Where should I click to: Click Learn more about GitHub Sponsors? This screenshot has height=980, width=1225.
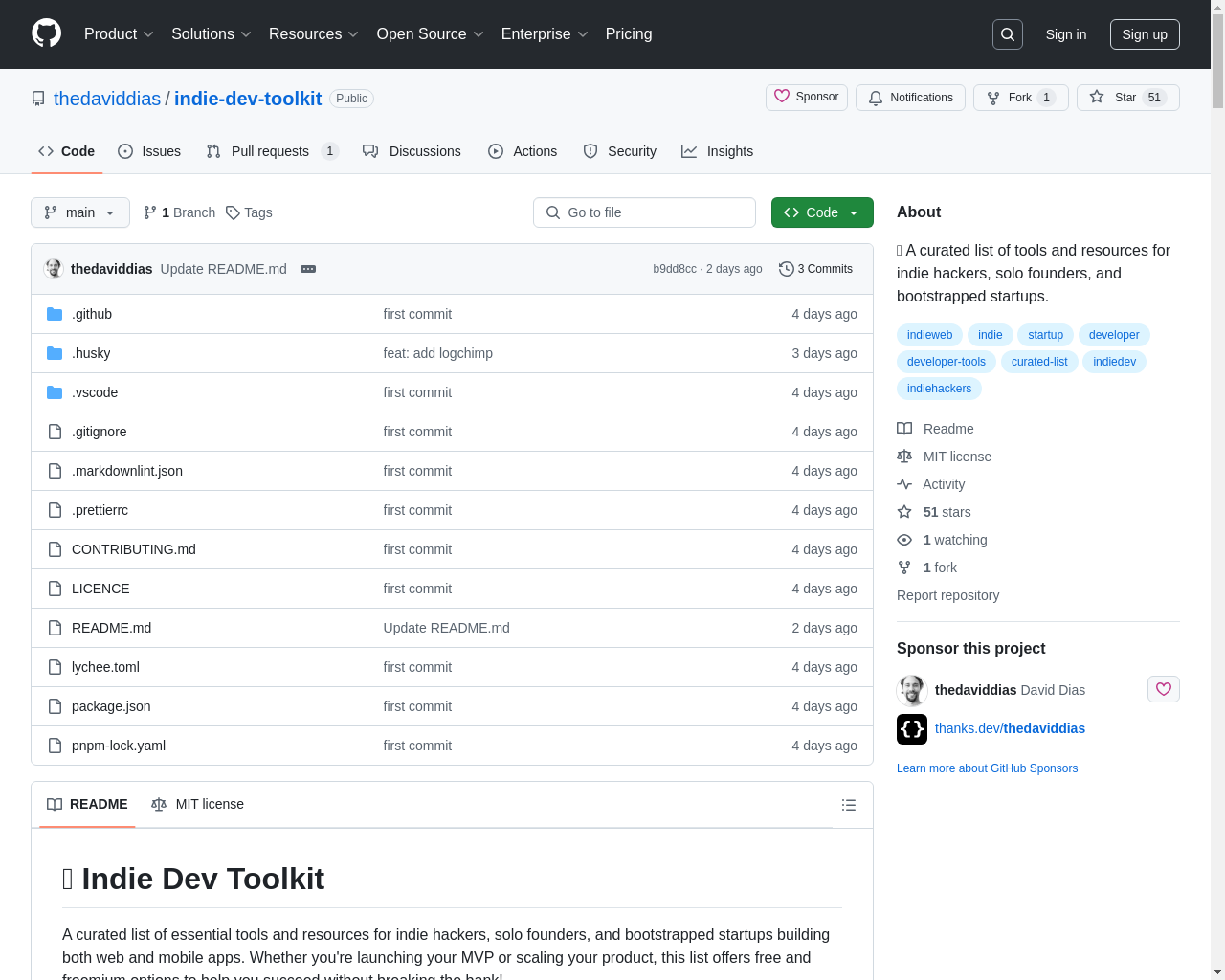pos(987,768)
